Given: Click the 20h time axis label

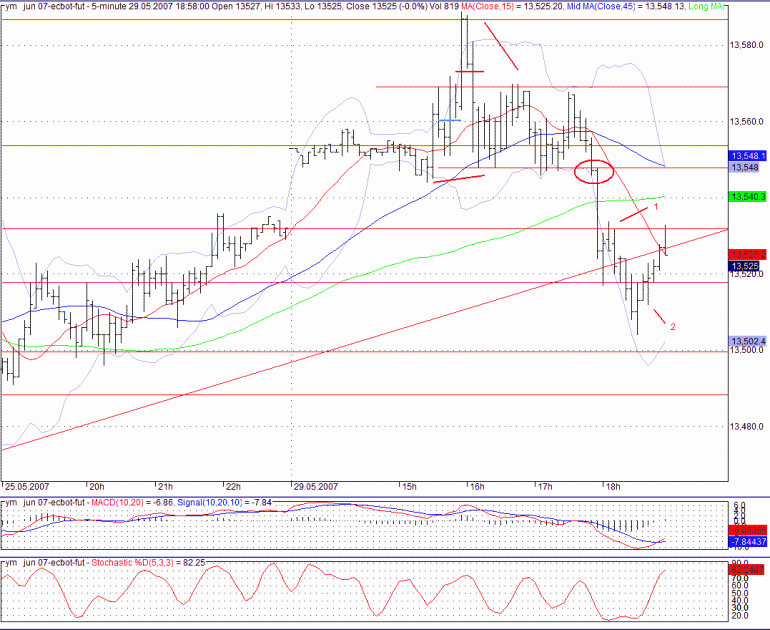Looking at the screenshot, I should (97, 487).
